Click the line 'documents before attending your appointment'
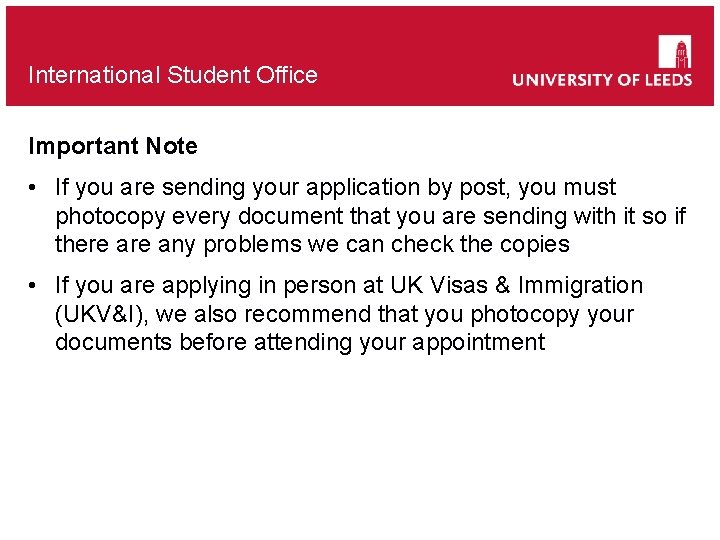The image size is (720, 540). click(300, 342)
